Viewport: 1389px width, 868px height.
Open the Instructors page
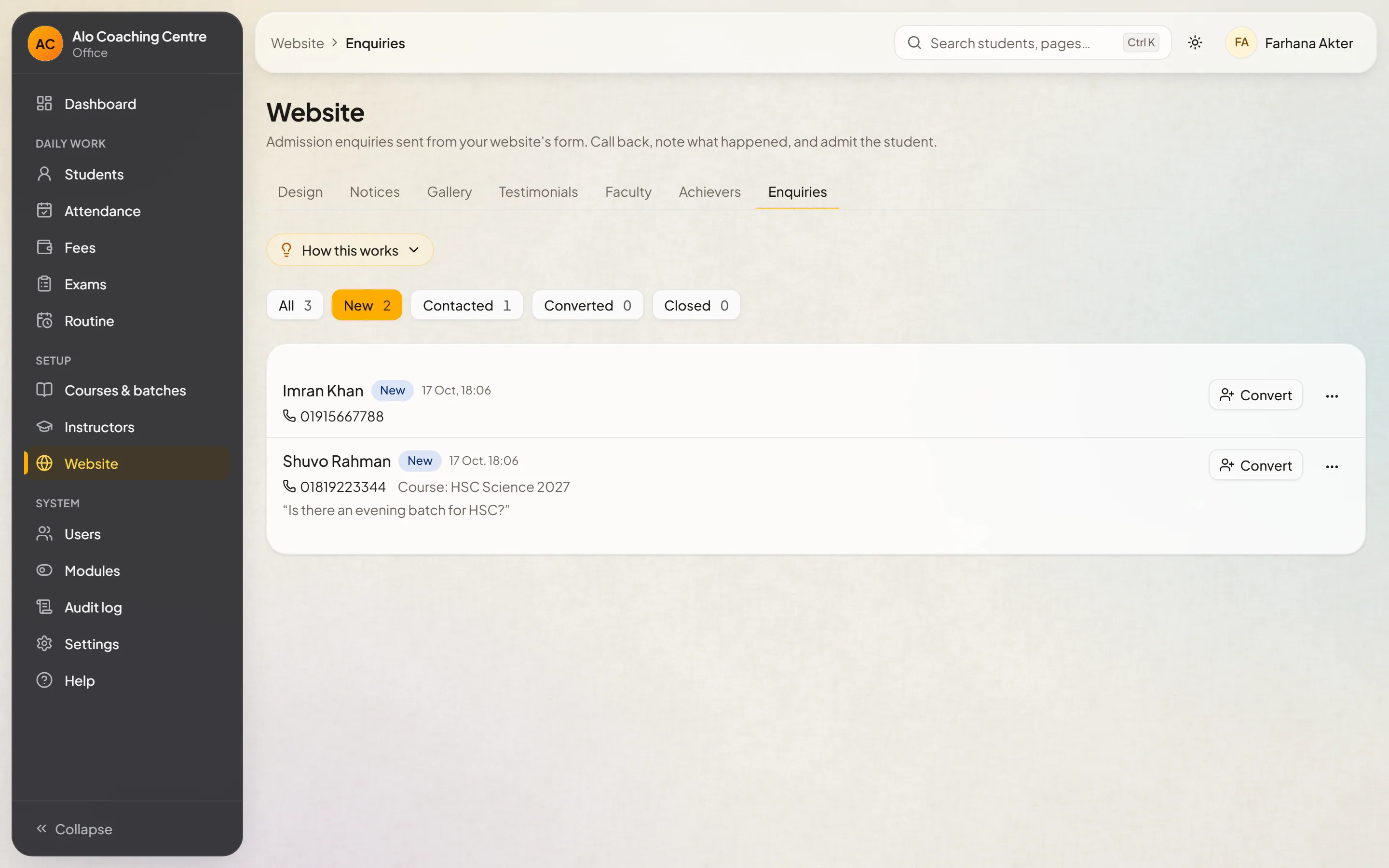tap(127, 428)
